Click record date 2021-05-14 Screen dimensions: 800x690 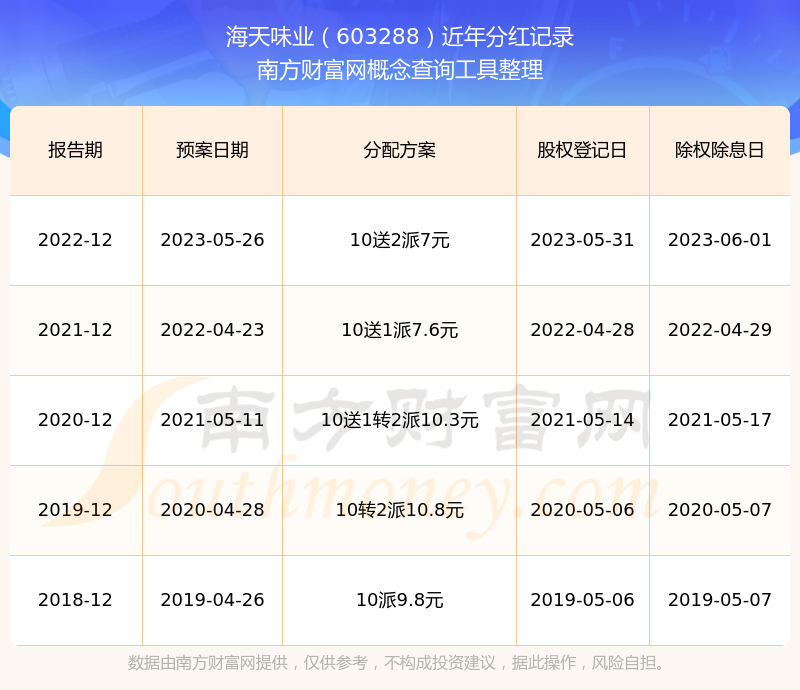(582, 420)
